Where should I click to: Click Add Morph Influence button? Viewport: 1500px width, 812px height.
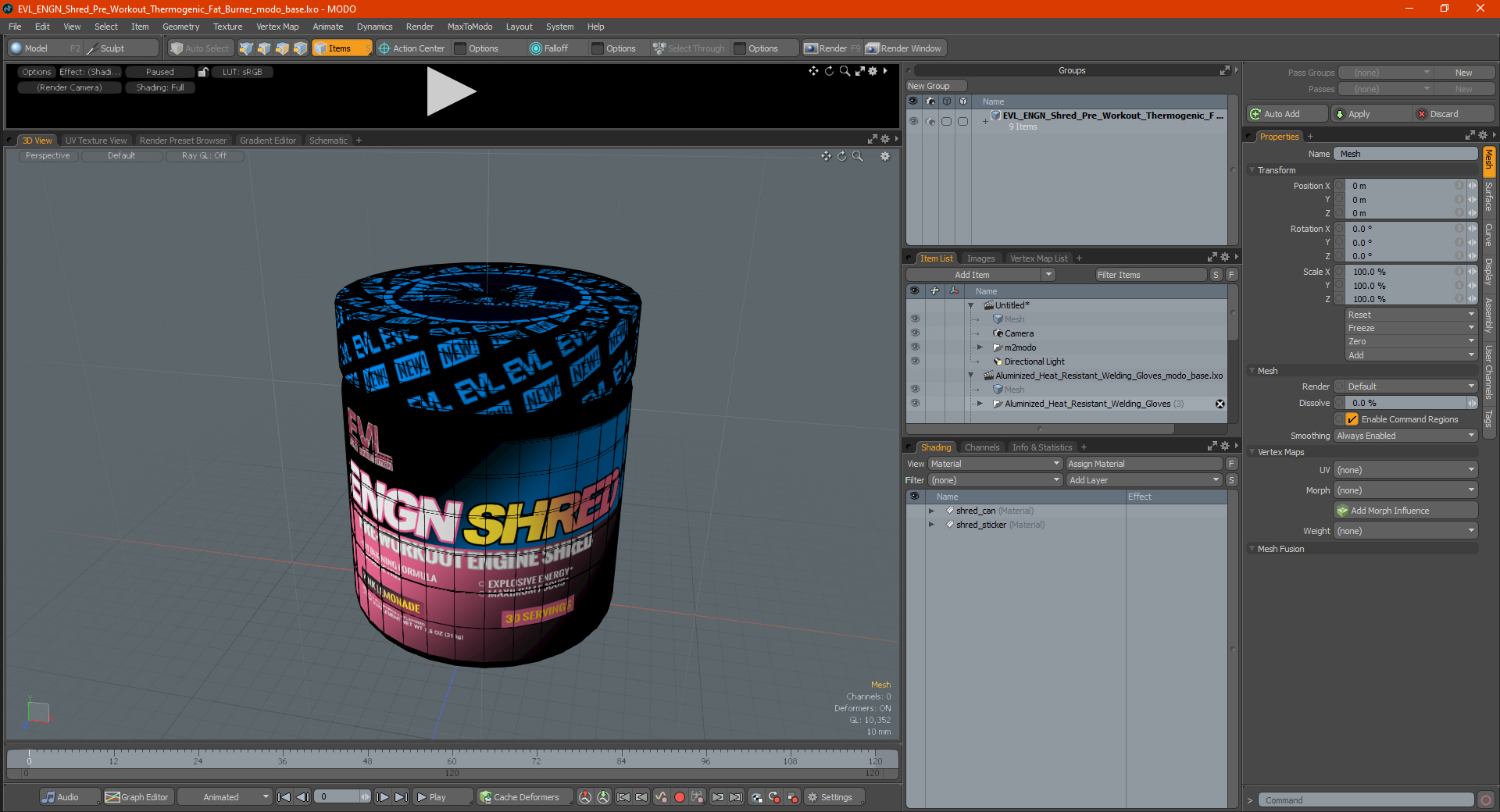pyautogui.click(x=1405, y=511)
